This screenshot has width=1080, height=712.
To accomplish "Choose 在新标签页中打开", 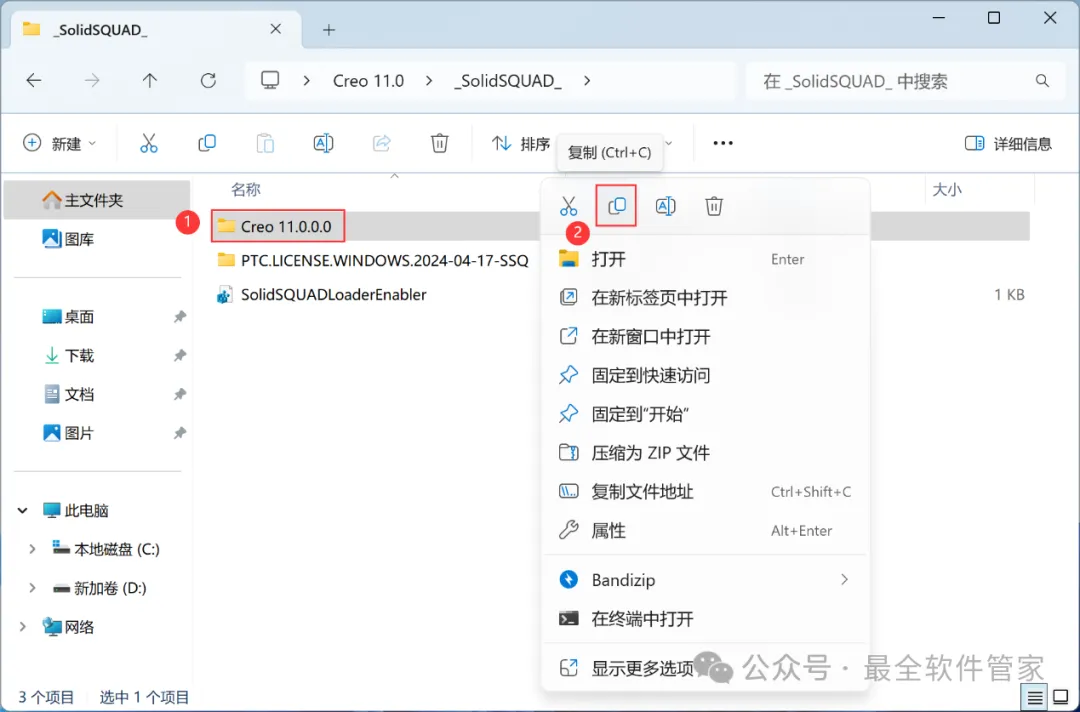I will [705, 297].
